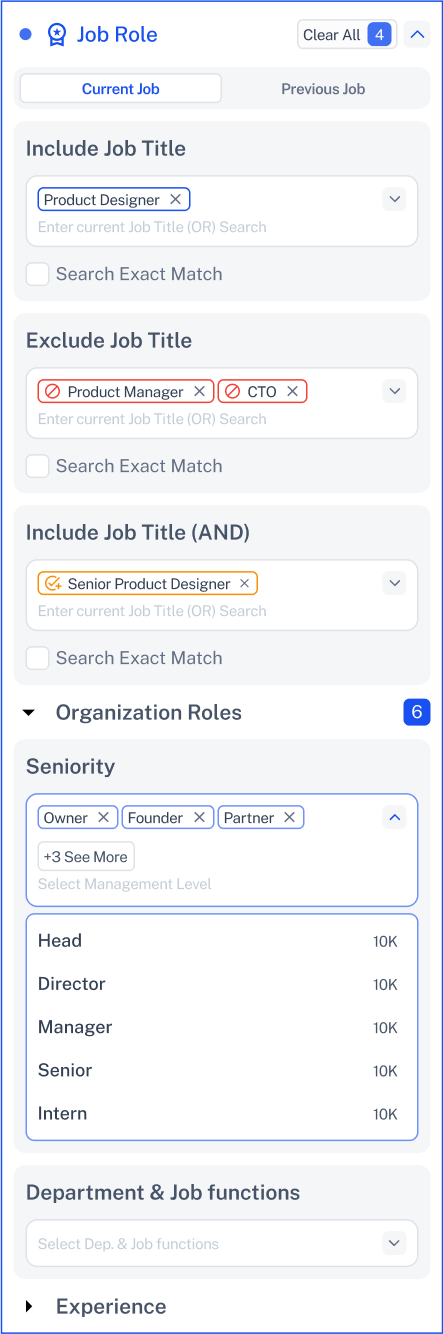Click the Job Role badge icon
This screenshot has height=1334, width=443.
point(56,35)
